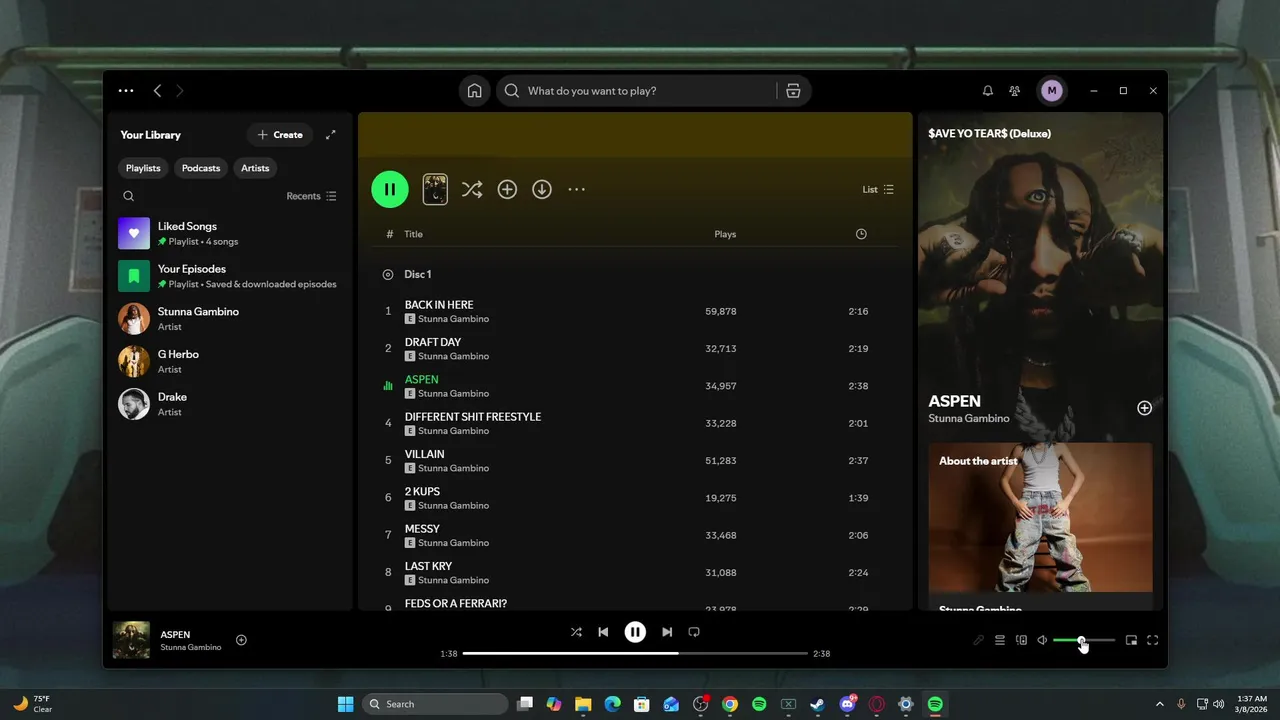Enter full screen view
Image resolution: width=1280 pixels, height=720 pixels.
click(x=1153, y=640)
